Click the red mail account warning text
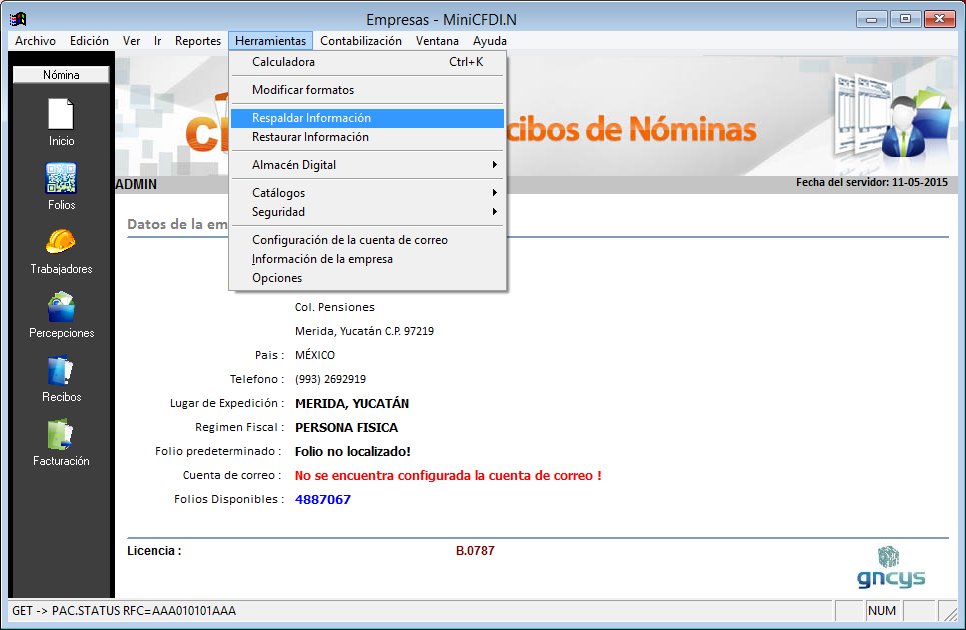966x630 pixels. point(448,475)
